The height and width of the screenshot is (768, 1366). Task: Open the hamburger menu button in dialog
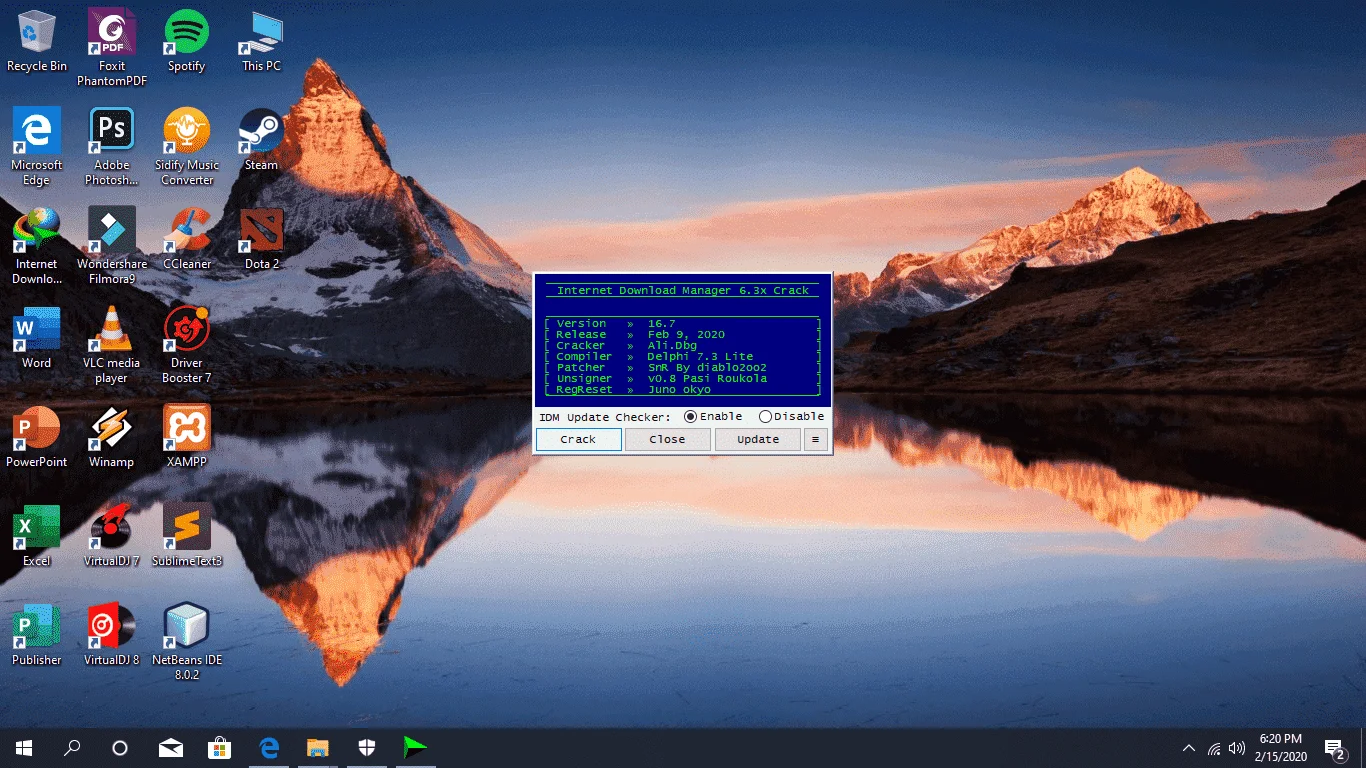816,439
